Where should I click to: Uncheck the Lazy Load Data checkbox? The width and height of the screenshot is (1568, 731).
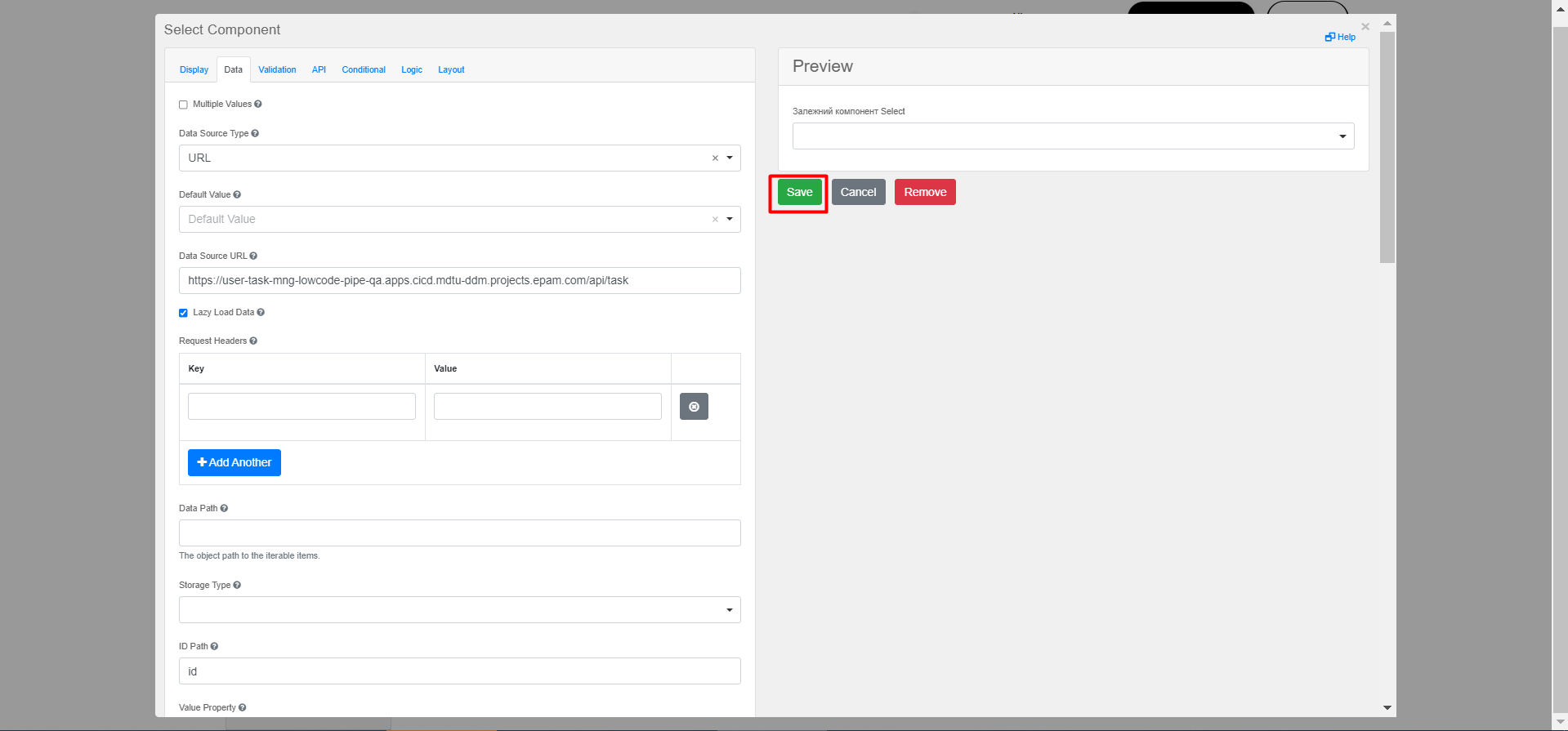[x=183, y=313]
